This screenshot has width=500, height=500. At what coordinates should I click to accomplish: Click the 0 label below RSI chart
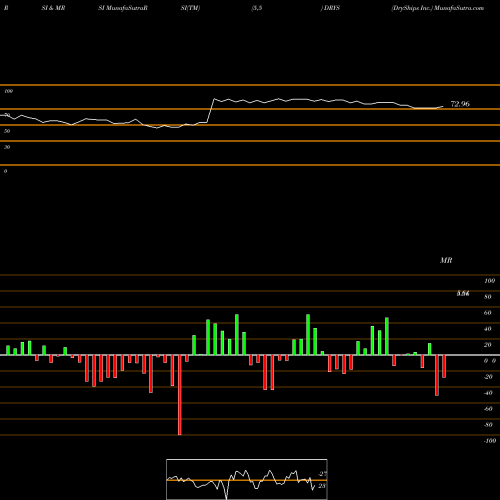pos(5,171)
